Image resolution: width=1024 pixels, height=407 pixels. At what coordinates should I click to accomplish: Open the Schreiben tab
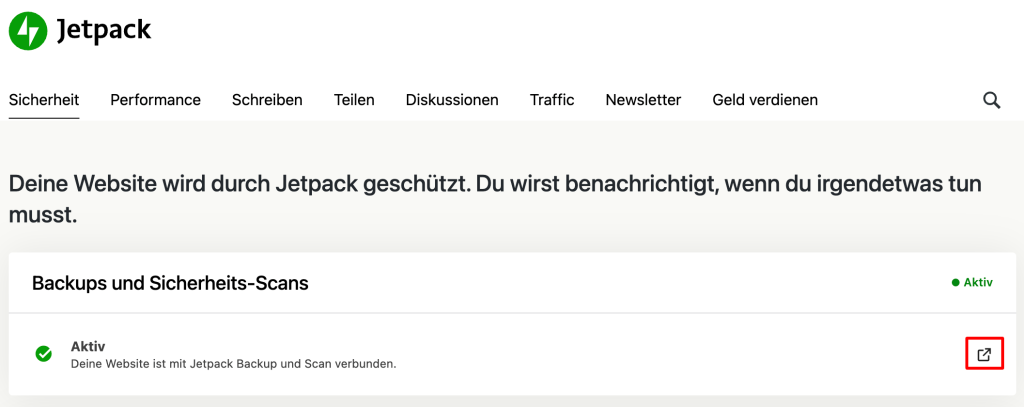(267, 100)
